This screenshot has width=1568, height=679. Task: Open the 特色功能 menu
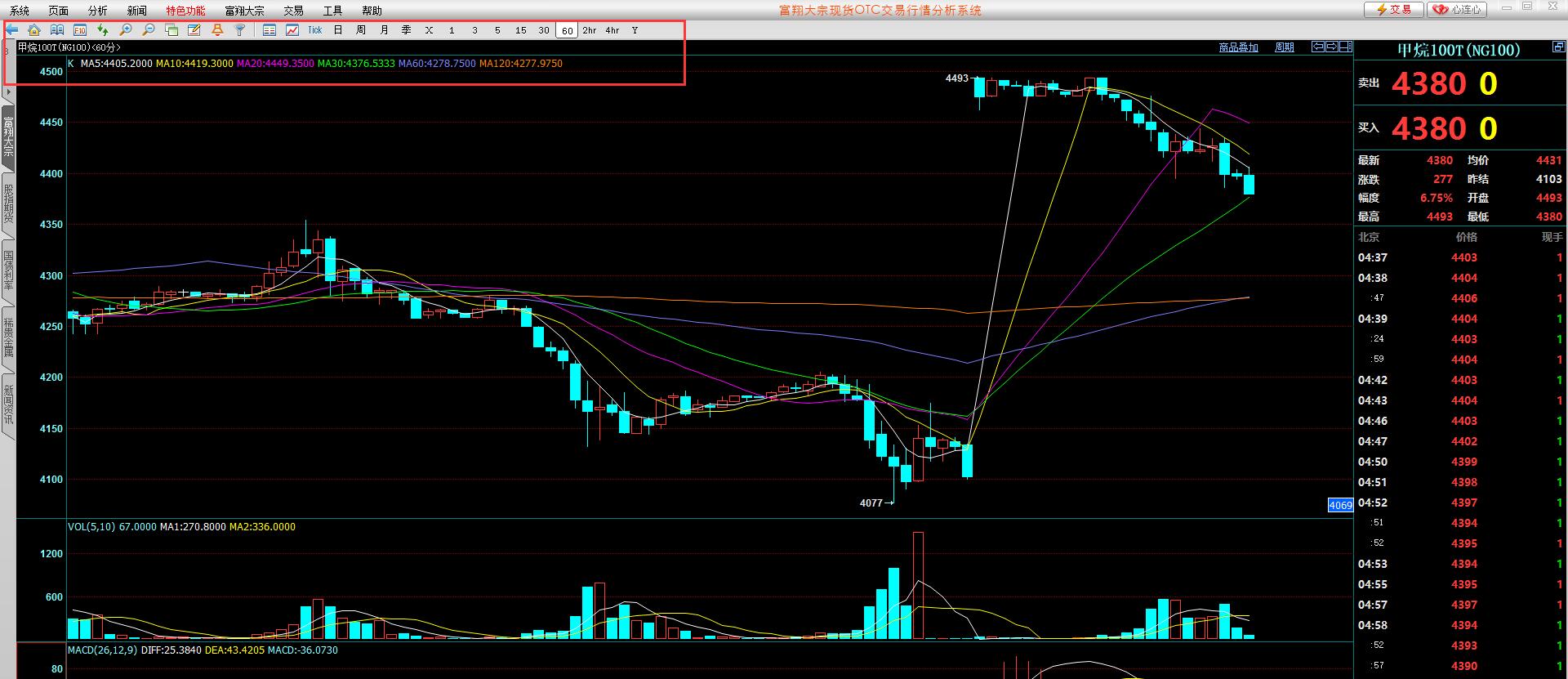click(185, 11)
